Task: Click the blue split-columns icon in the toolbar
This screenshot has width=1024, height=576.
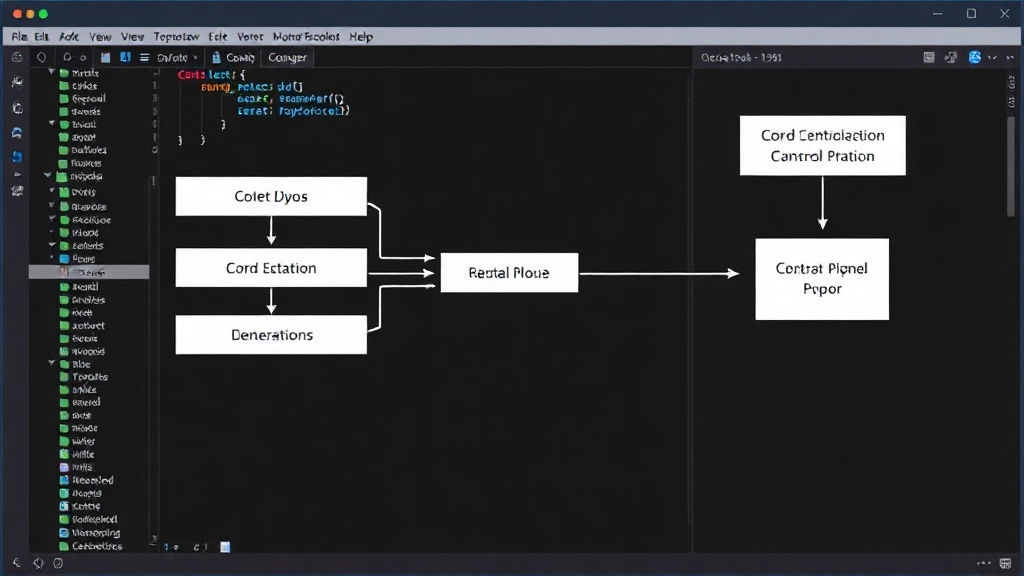Action: tap(125, 57)
